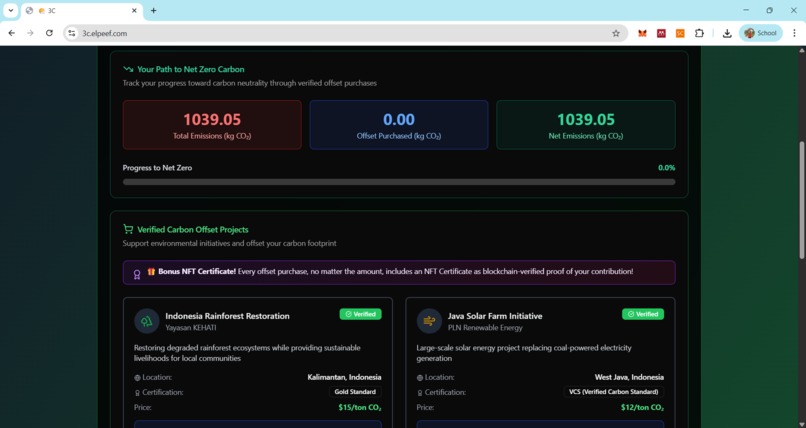Image resolution: width=806 pixels, height=428 pixels.
Task: Click the 'Yayasan KEHATI' organization name
Action: click(191, 327)
